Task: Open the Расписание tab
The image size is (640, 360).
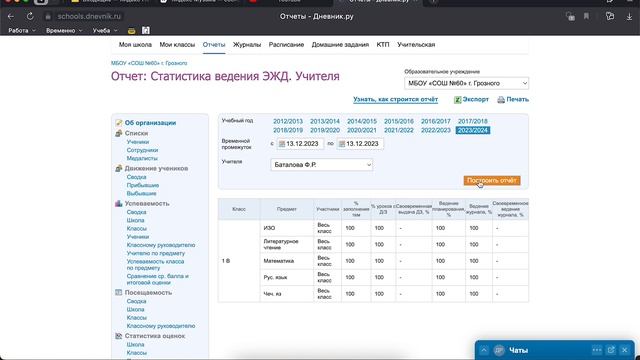Action: pos(286,45)
